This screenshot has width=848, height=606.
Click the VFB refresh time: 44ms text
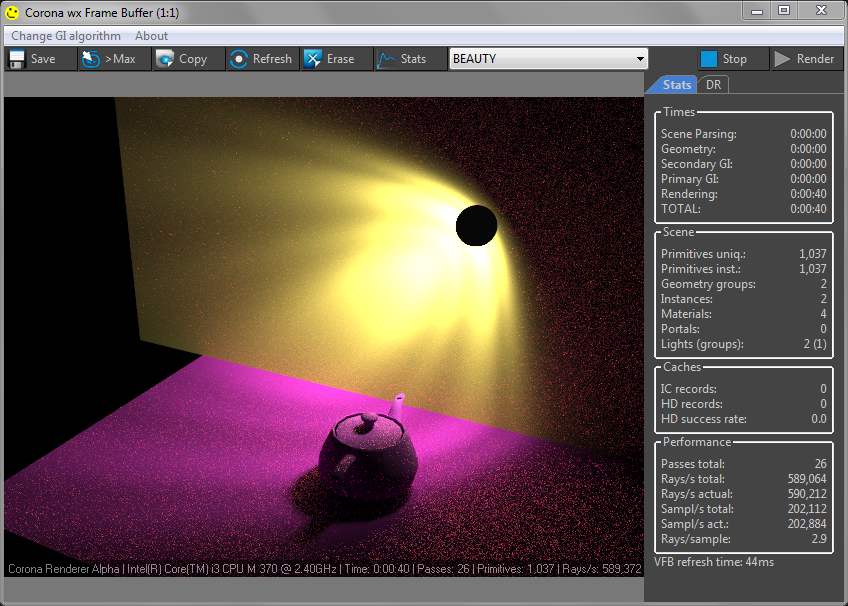click(x=713, y=562)
